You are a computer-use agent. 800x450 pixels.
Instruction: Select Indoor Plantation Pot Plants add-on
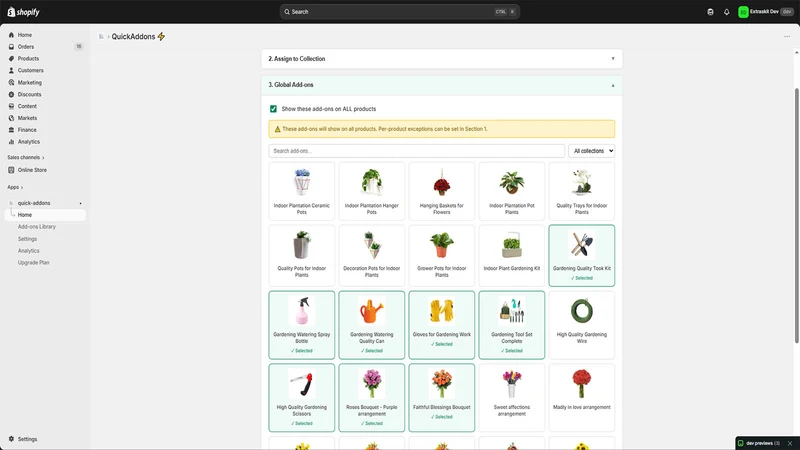(512, 191)
